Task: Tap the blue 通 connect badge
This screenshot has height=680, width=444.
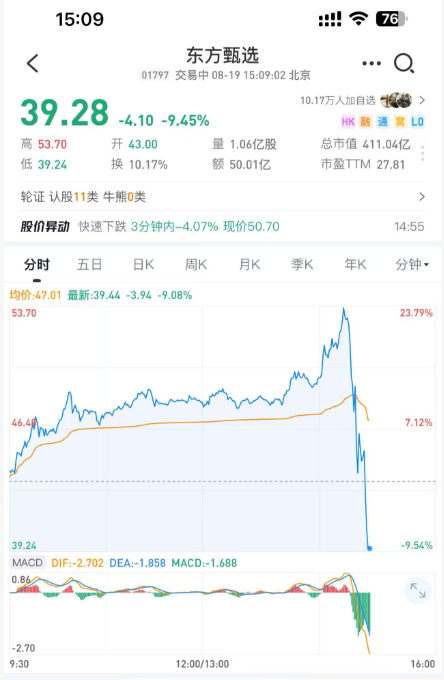Action: click(382, 121)
